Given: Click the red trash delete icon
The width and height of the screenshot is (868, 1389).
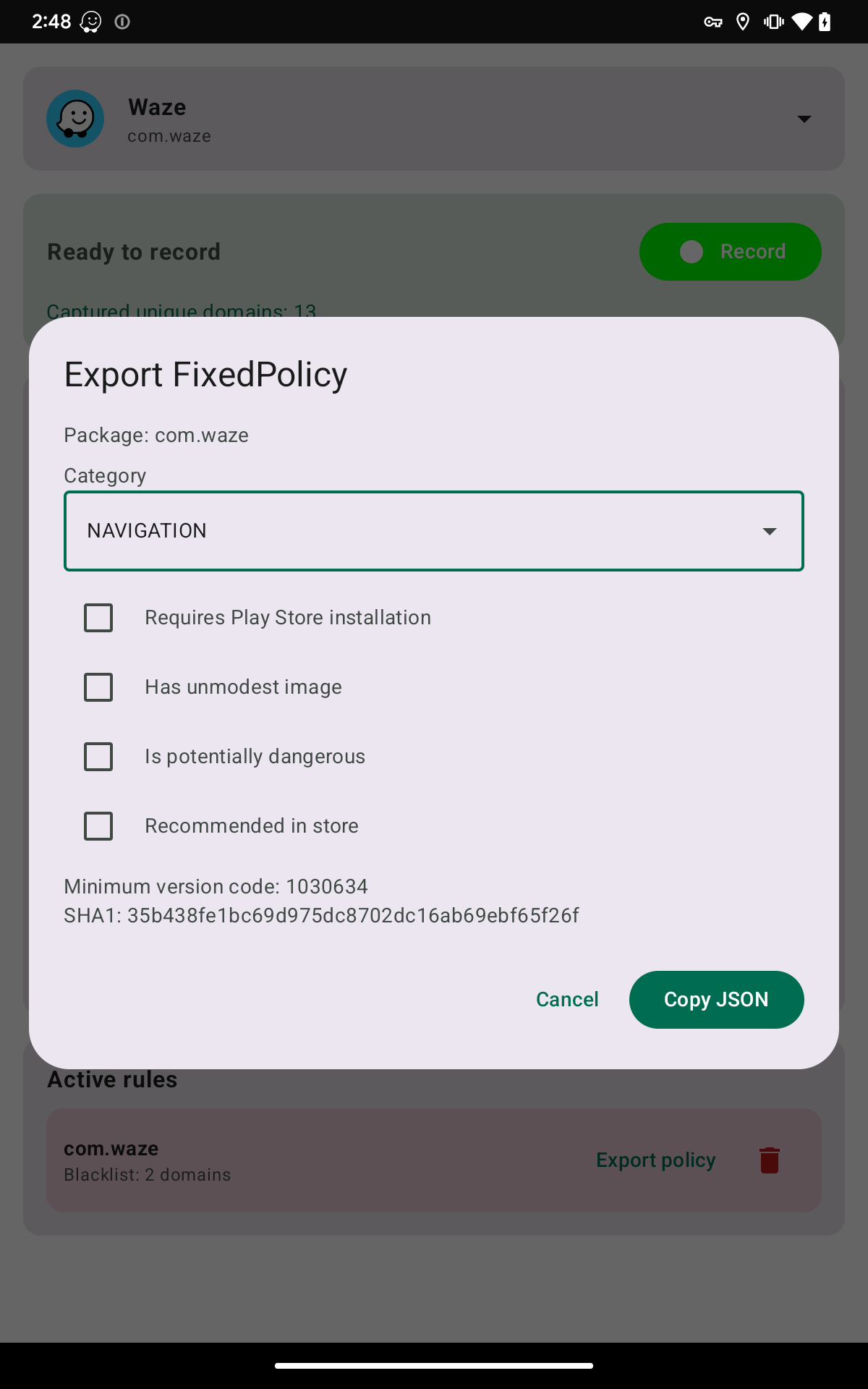Looking at the screenshot, I should 770,1160.
